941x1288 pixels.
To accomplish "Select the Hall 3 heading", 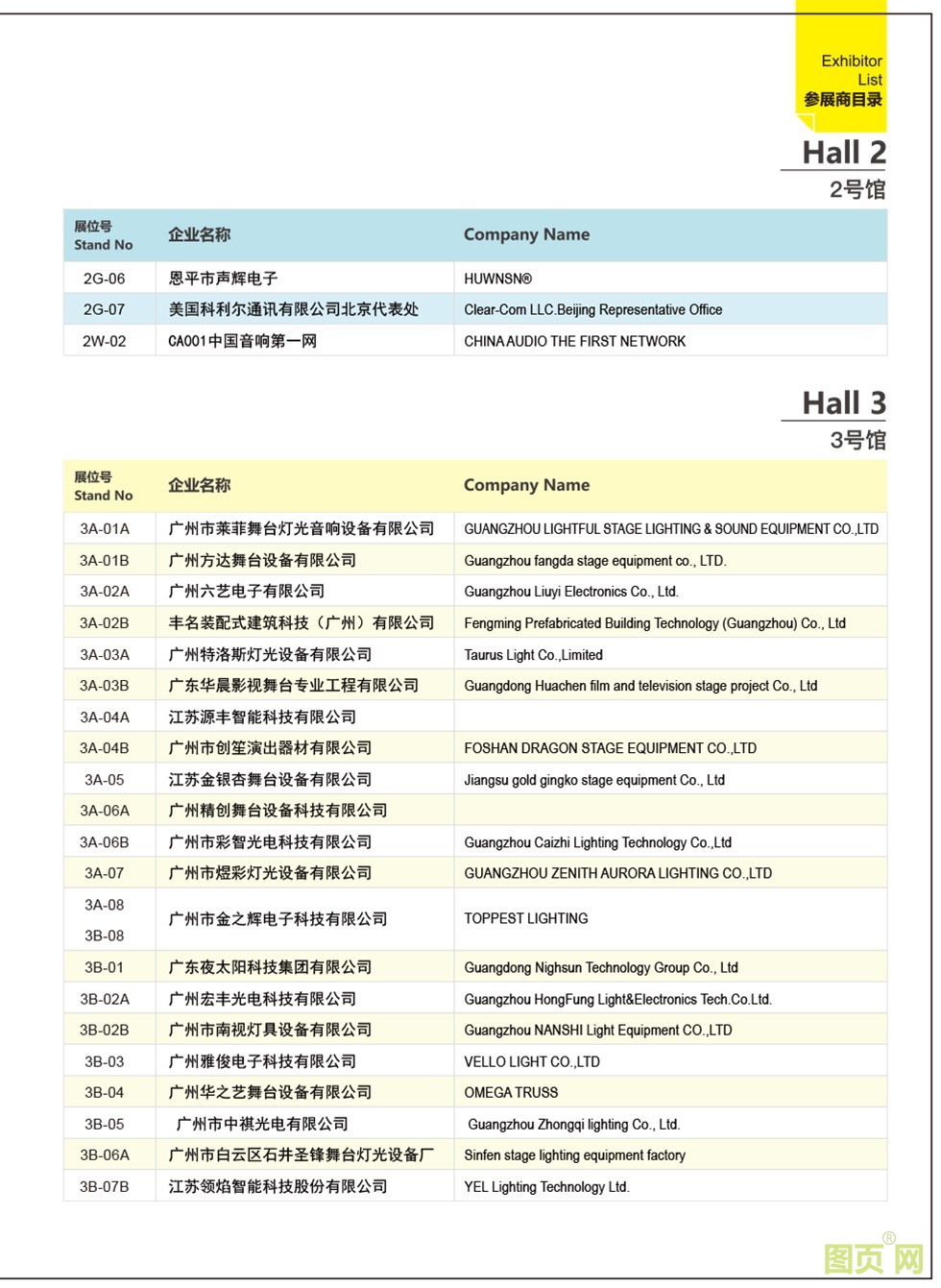I will point(843,403).
